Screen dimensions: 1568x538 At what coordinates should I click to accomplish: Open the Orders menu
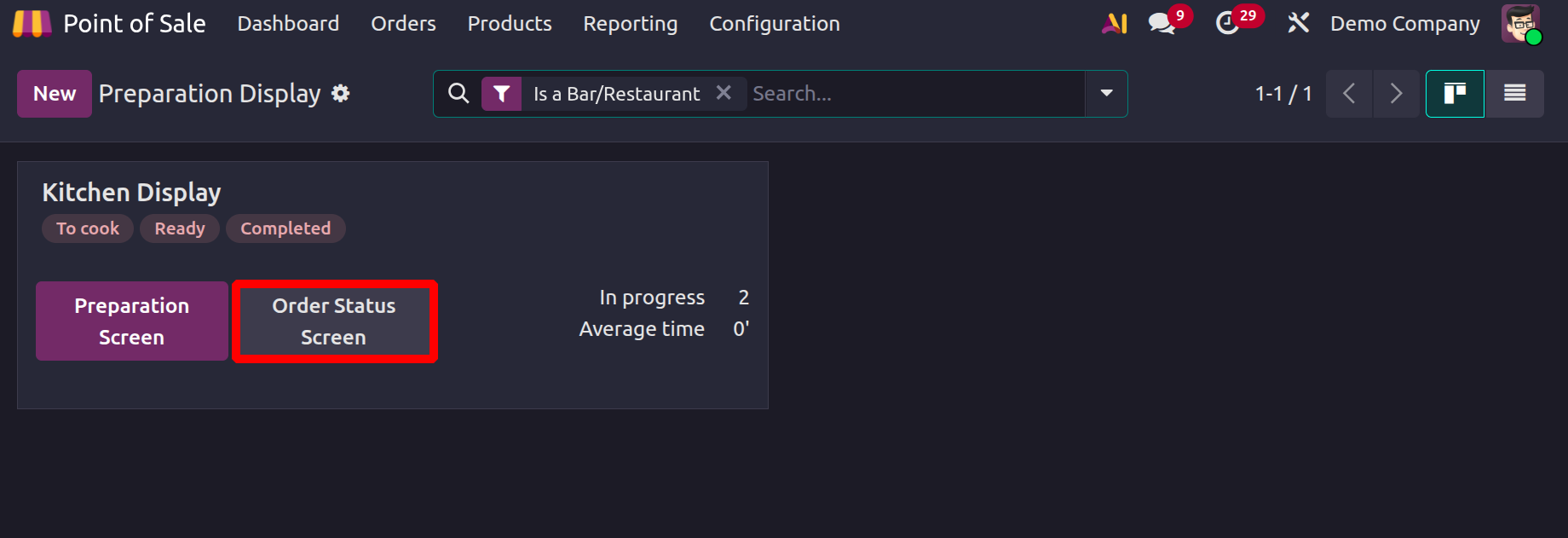[x=403, y=24]
